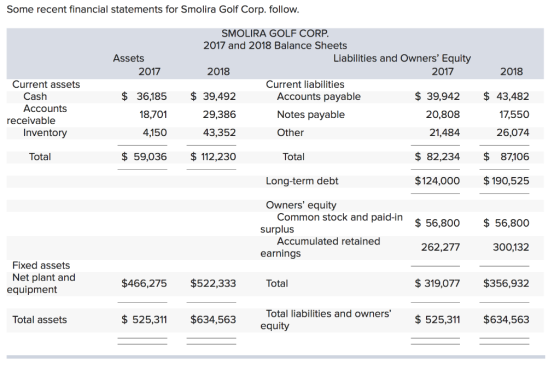Click the Total assets 2018 value $634,563
Image resolution: width=560 pixels, height=366 pixels.
click(213, 320)
